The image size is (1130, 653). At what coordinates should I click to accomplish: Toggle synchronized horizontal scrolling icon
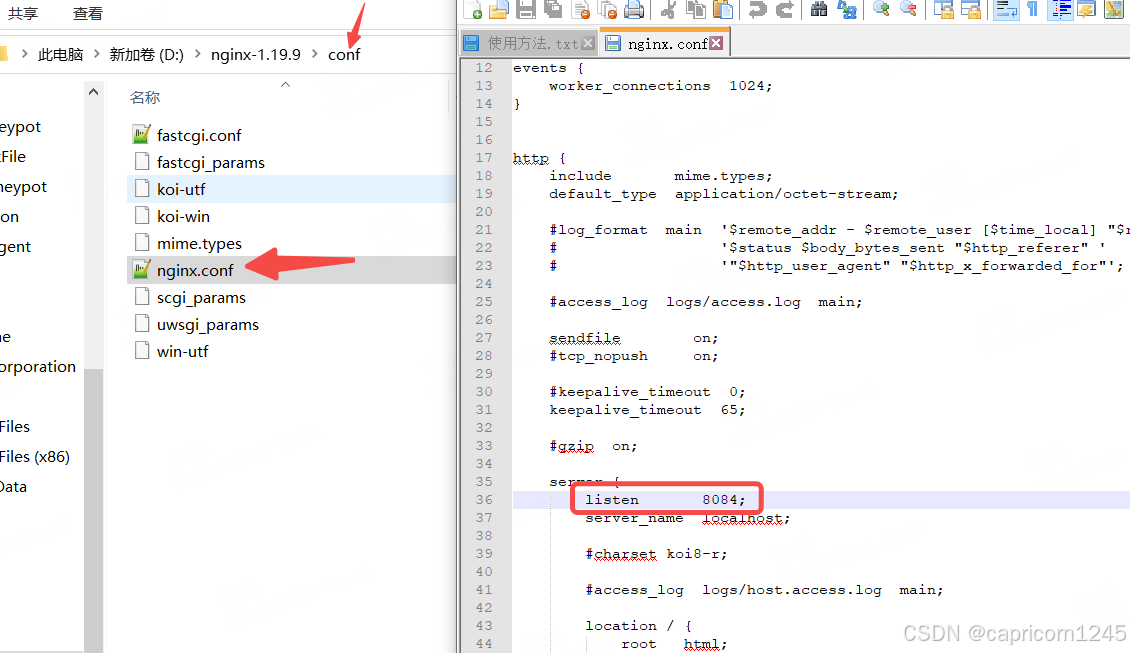pyautogui.click(x=970, y=9)
